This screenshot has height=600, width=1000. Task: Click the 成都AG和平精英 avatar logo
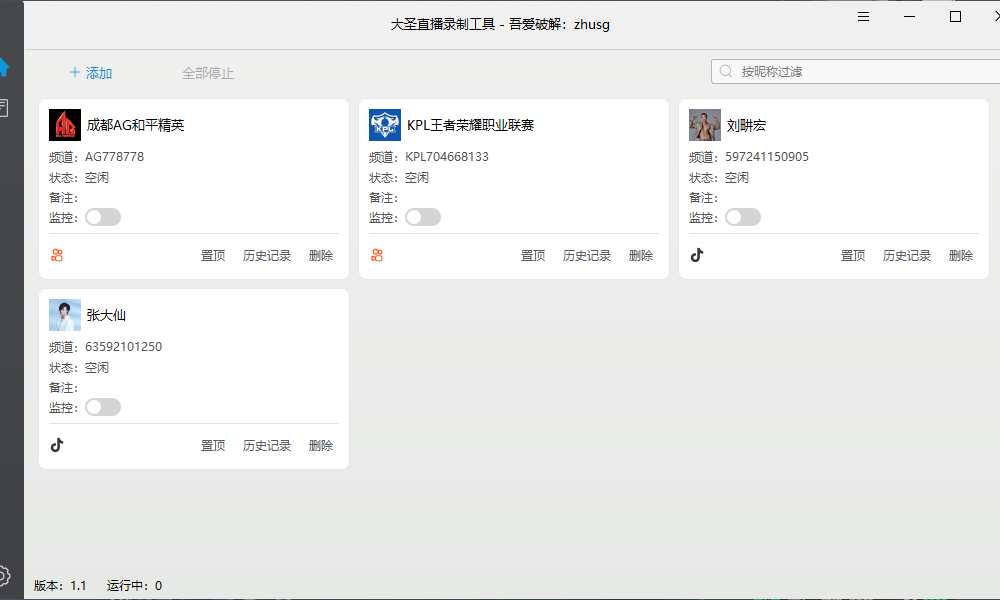coord(65,125)
